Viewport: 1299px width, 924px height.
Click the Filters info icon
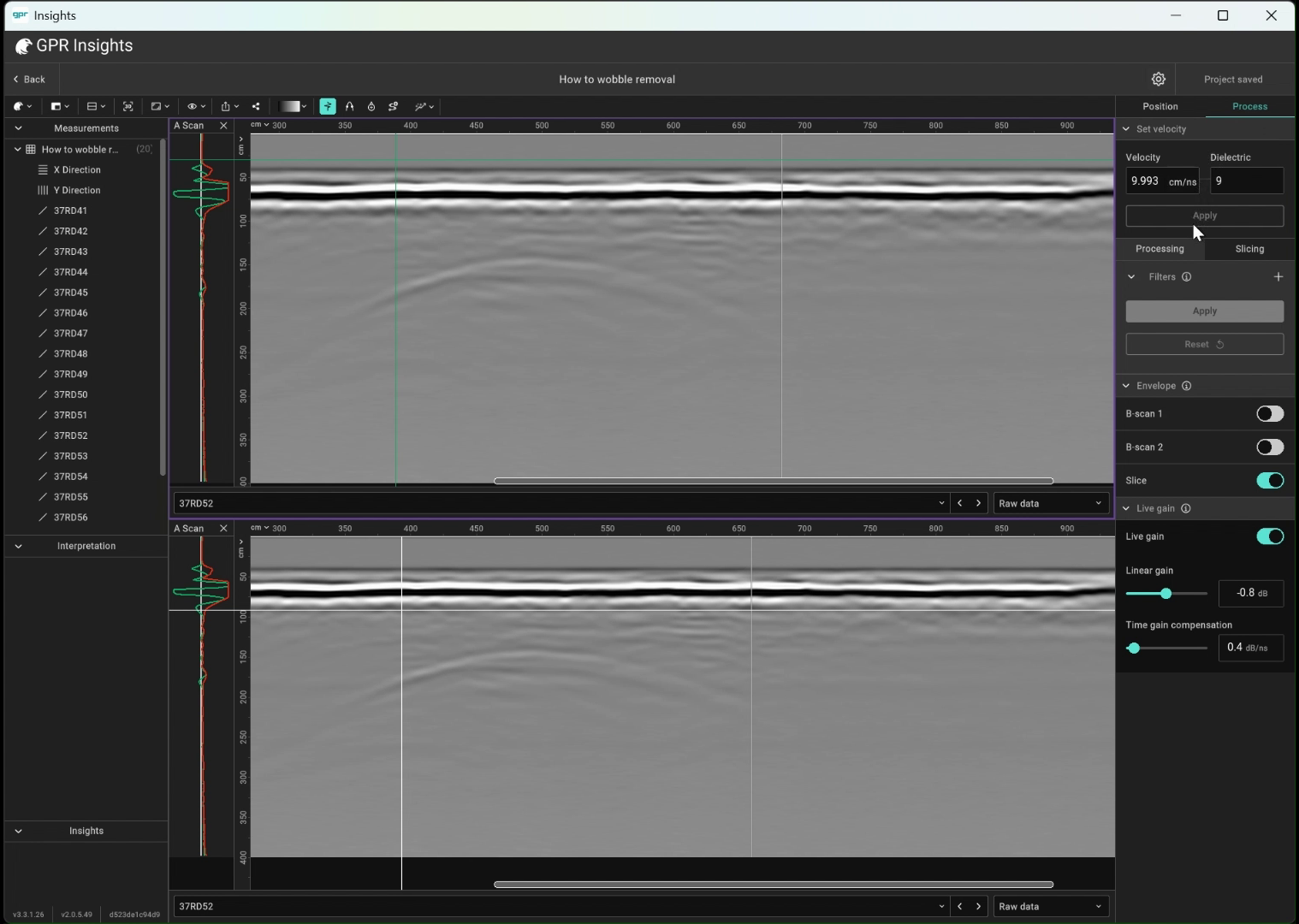pos(1186,276)
